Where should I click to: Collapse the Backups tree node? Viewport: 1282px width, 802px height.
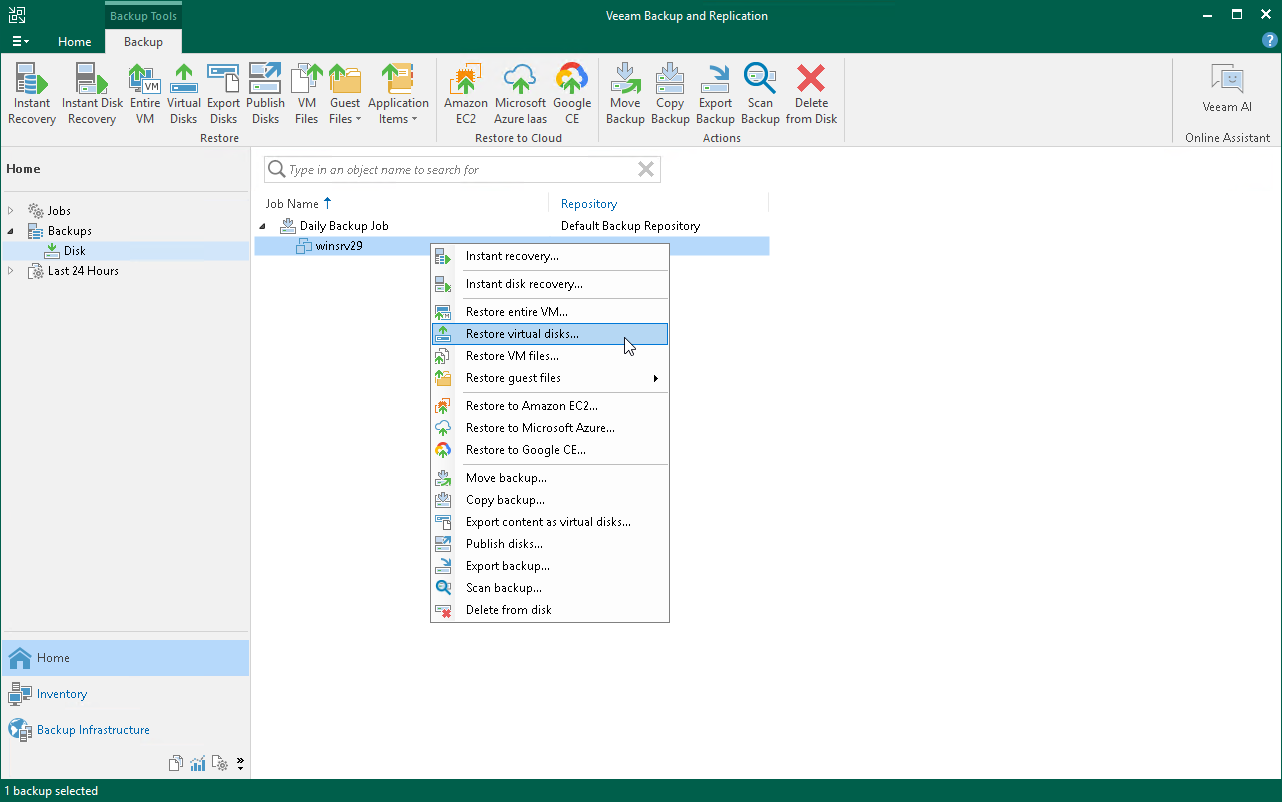tap(12, 231)
